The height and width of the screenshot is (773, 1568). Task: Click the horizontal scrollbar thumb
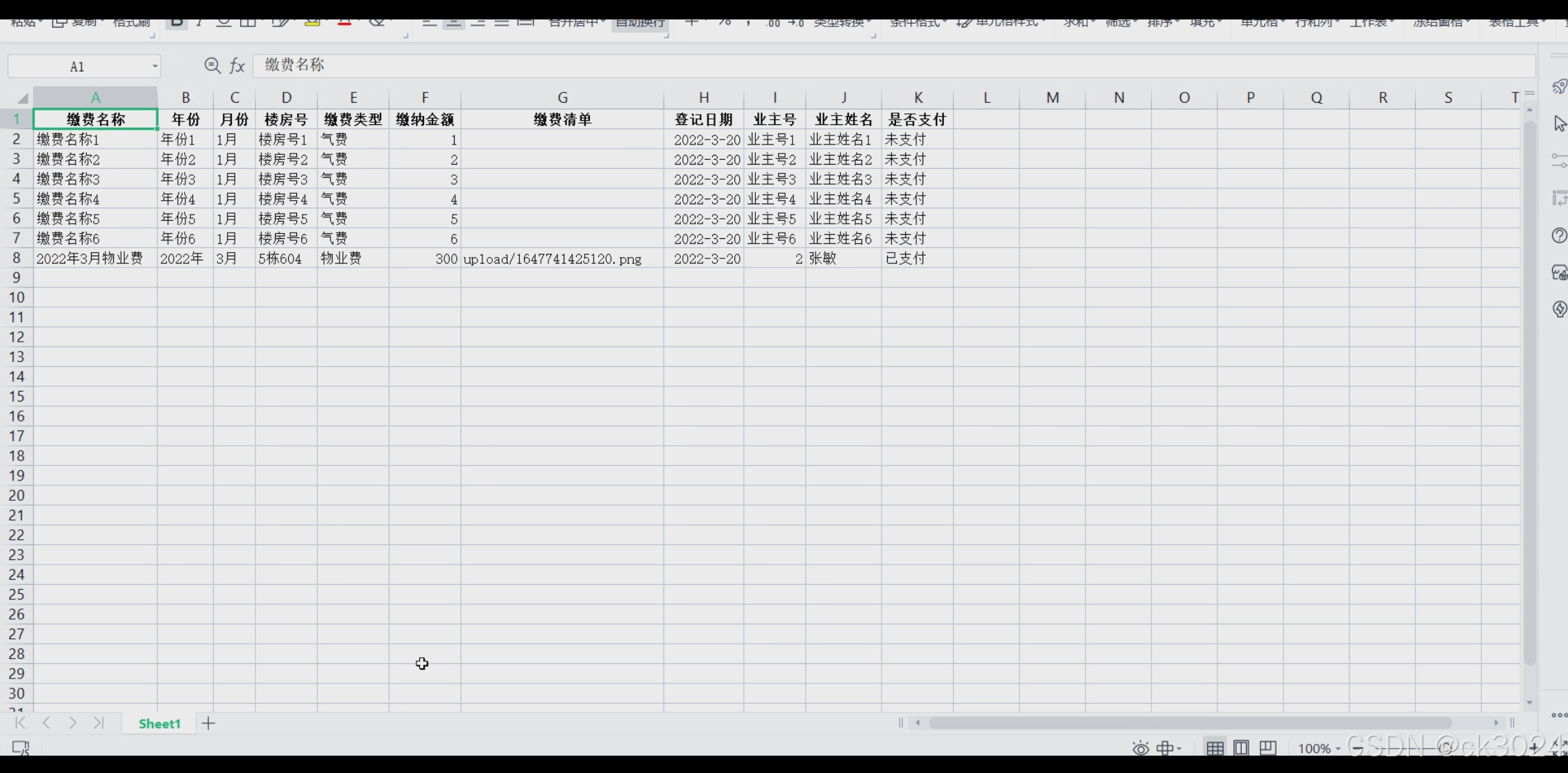pos(1190,723)
